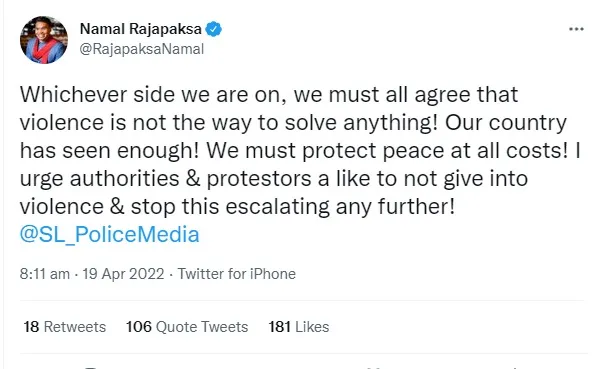Open the Twitter for iPhone source link
Viewport: 598px width, 369px height.
[236, 274]
